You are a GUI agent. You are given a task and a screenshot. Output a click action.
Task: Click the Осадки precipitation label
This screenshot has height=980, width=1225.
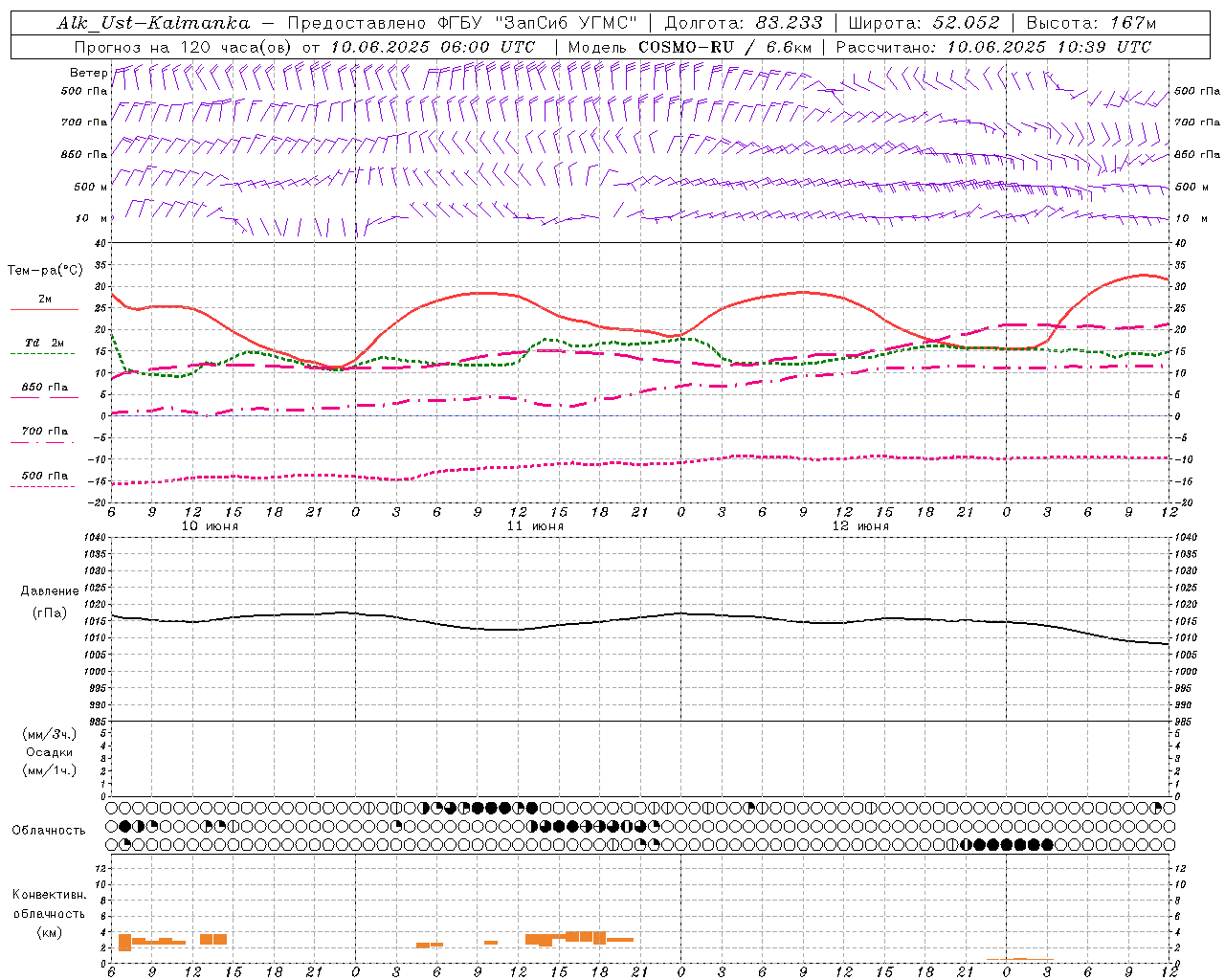coord(50,752)
